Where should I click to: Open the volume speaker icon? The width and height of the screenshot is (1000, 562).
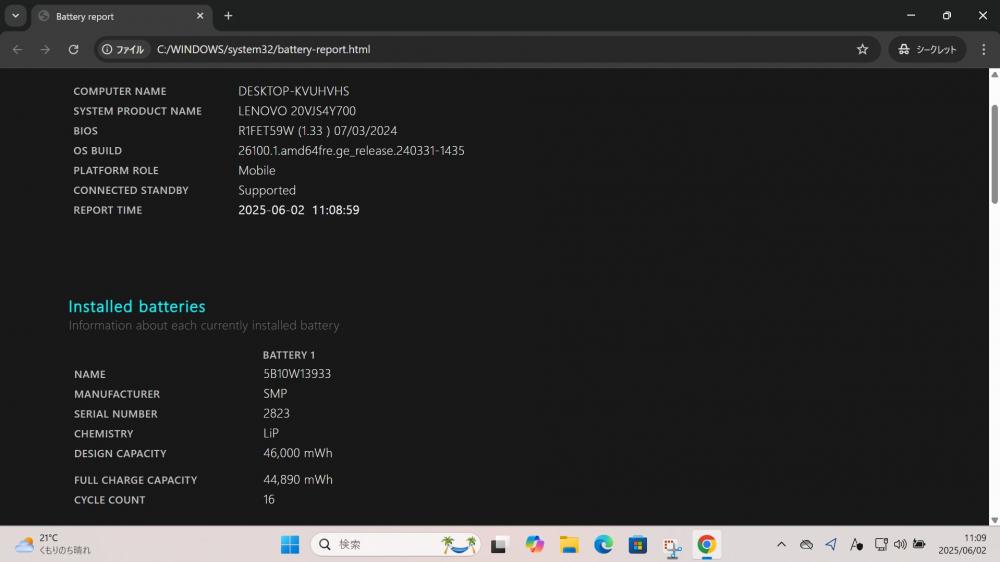click(x=900, y=544)
